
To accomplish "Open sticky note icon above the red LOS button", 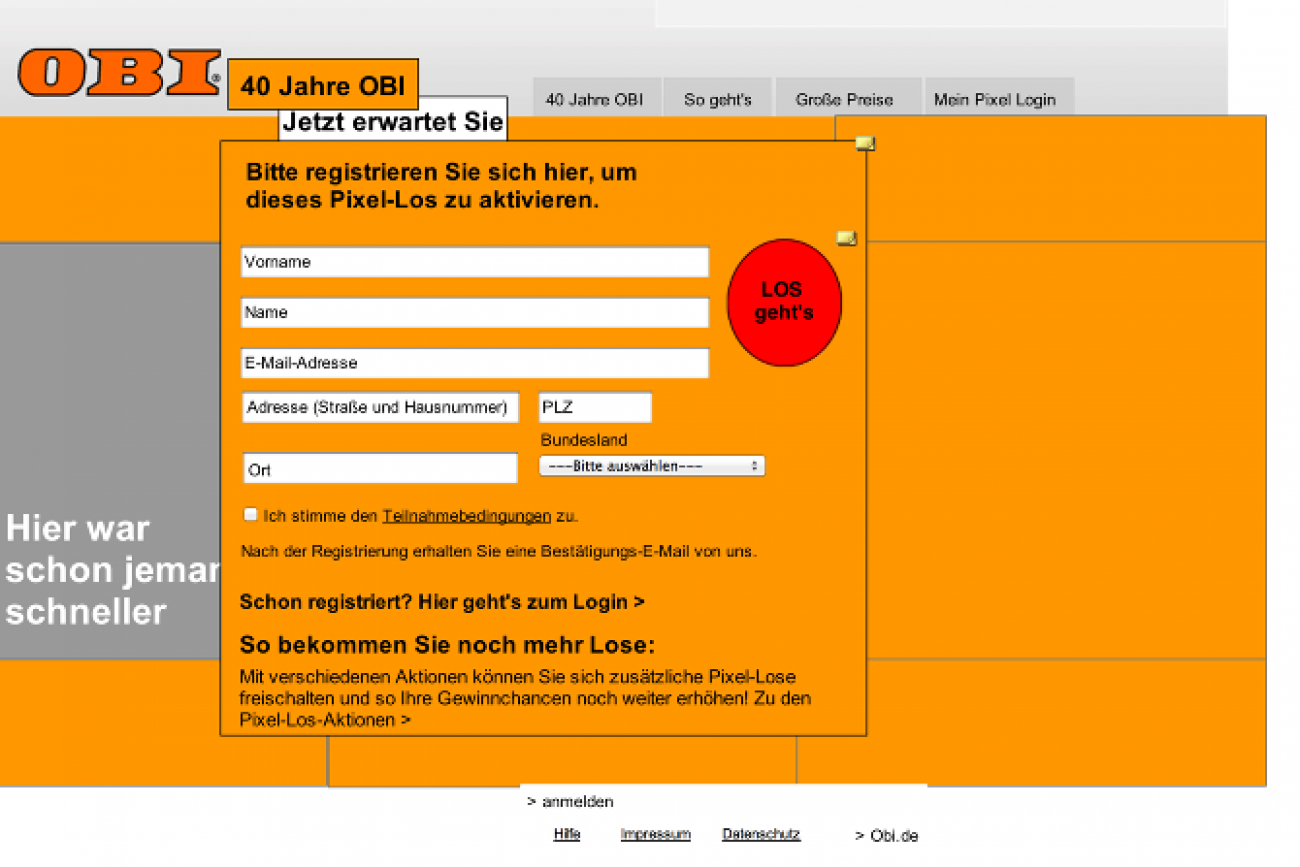I will point(846,238).
